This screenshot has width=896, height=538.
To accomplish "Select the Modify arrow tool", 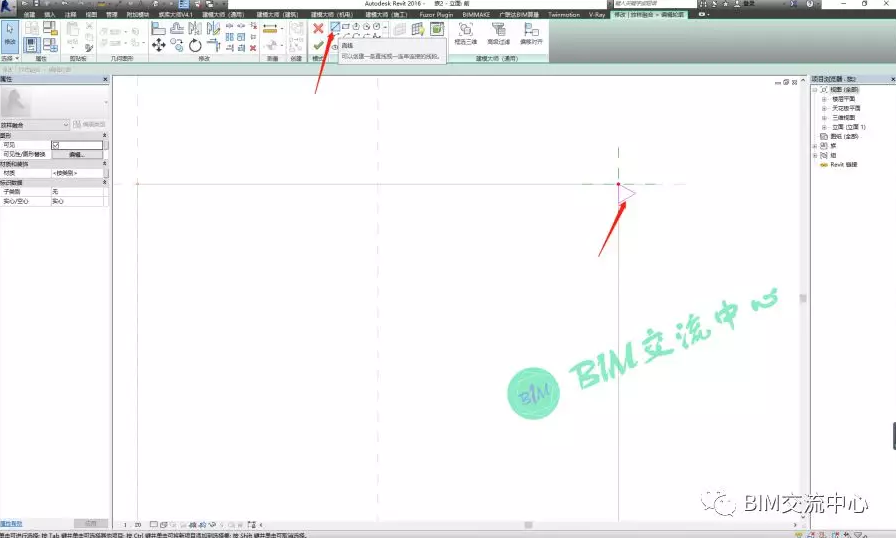I will pyautogui.click(x=10, y=34).
